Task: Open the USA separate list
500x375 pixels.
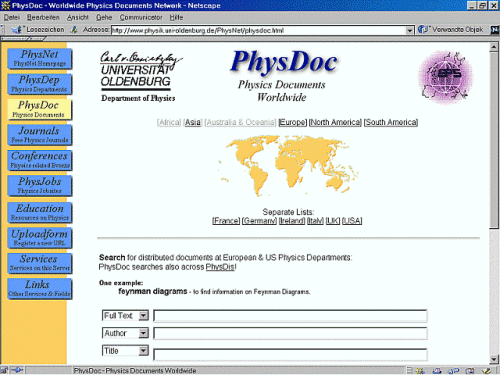Action: (352, 221)
